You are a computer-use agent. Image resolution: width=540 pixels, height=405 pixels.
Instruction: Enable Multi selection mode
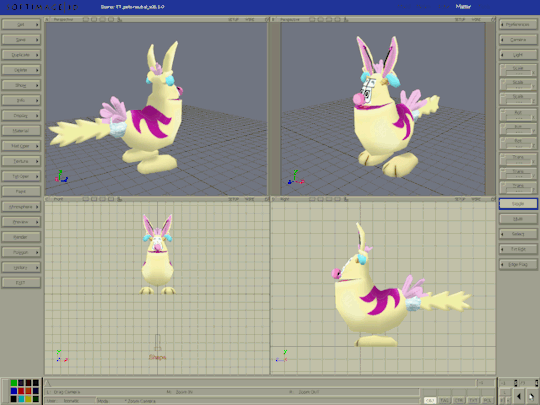tap(518, 219)
